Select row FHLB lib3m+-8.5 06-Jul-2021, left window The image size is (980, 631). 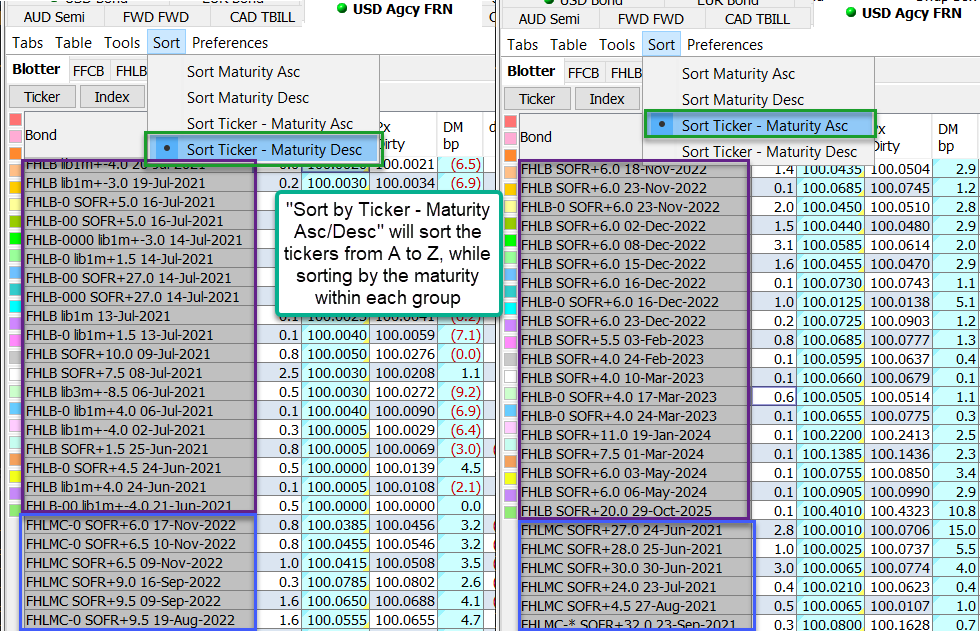pos(139,392)
